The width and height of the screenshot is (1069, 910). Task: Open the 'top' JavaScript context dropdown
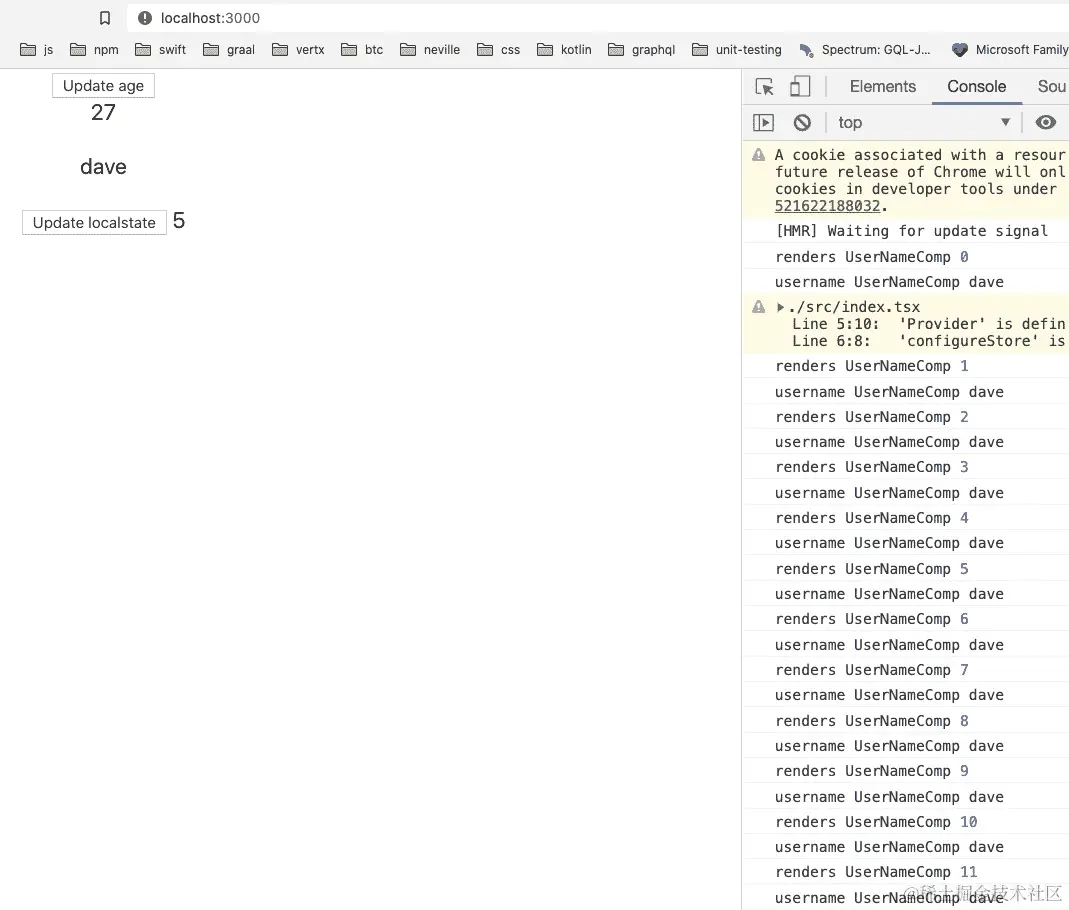coord(924,123)
